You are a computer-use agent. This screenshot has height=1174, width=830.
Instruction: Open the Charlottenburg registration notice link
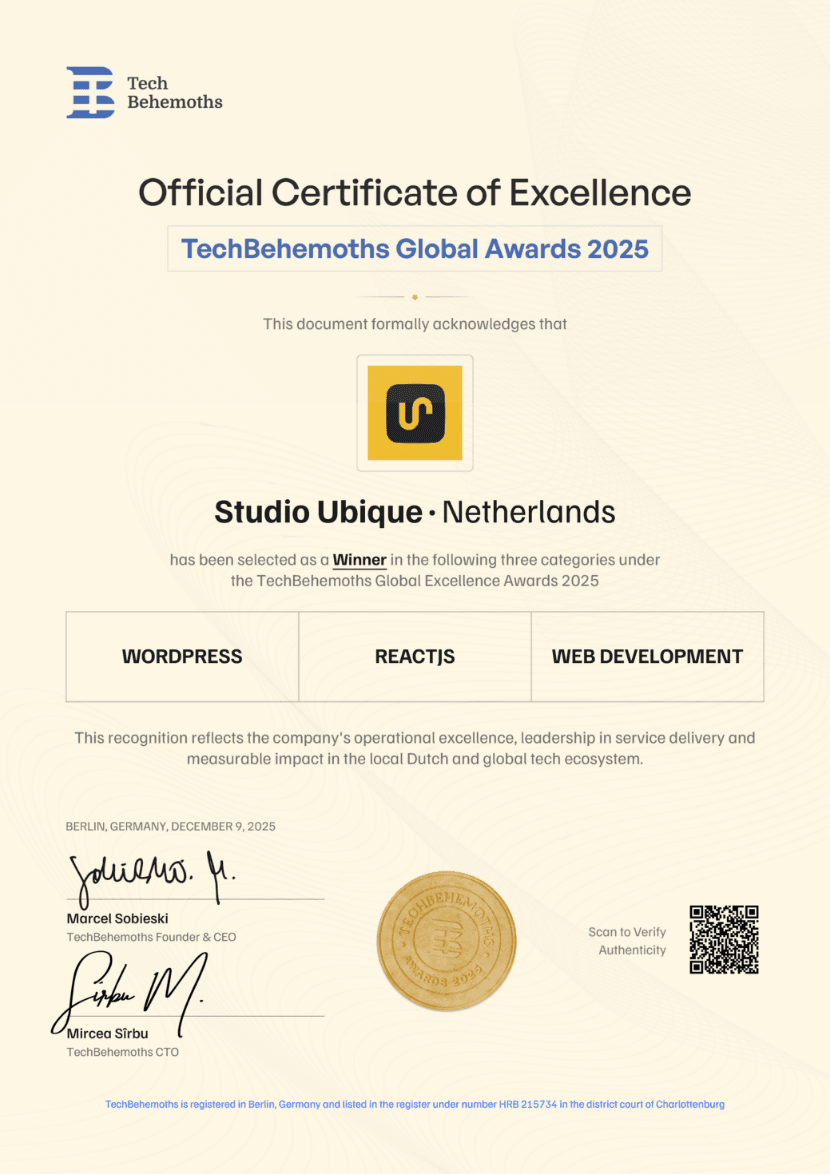click(415, 1105)
